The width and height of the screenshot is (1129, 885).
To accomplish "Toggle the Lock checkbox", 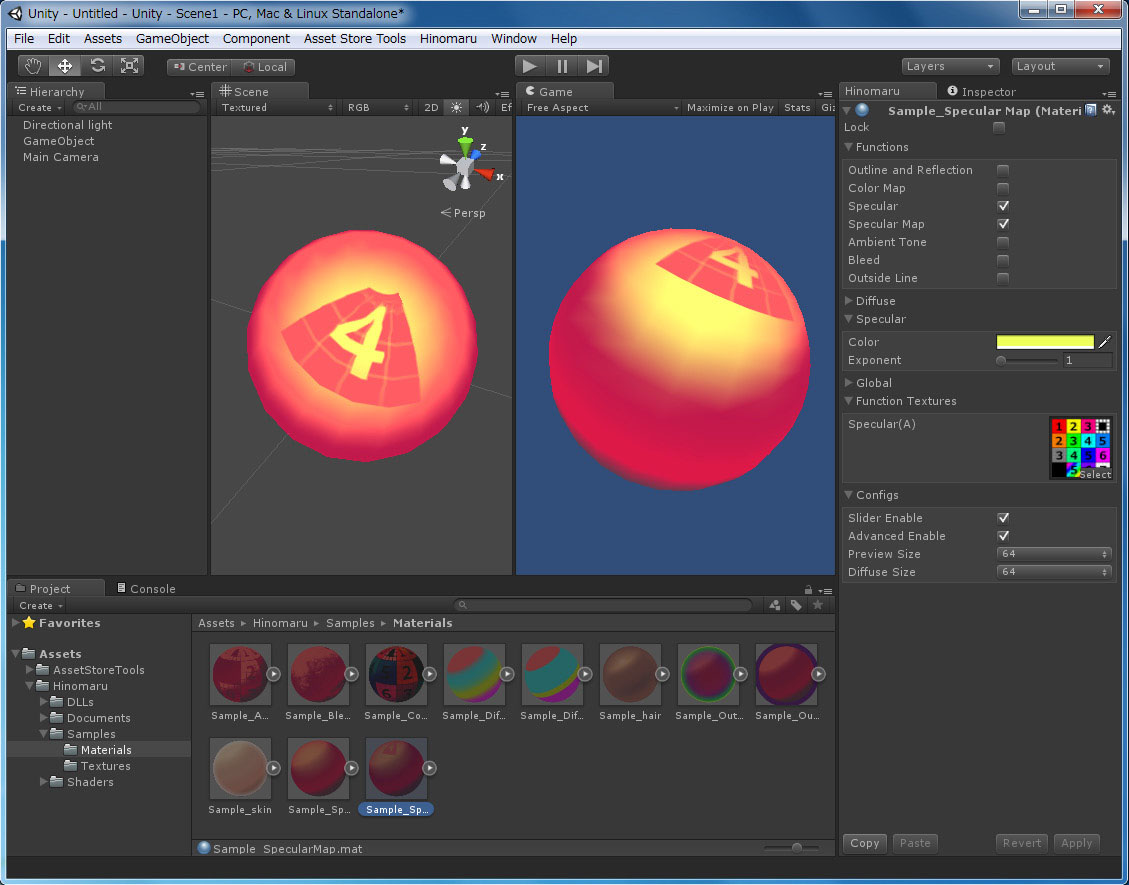I will point(999,127).
